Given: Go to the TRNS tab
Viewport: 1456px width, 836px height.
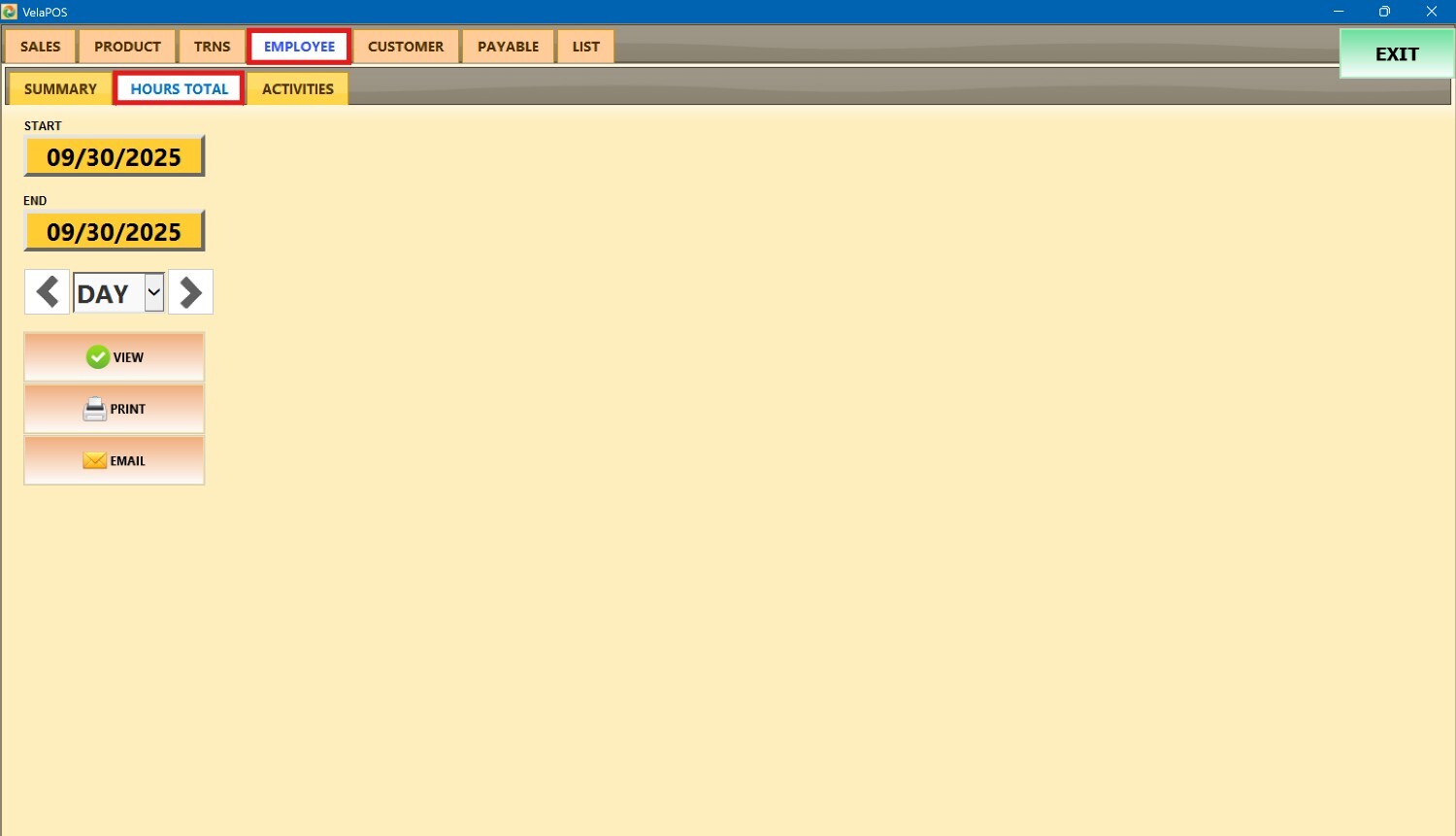Looking at the screenshot, I should coord(212,47).
